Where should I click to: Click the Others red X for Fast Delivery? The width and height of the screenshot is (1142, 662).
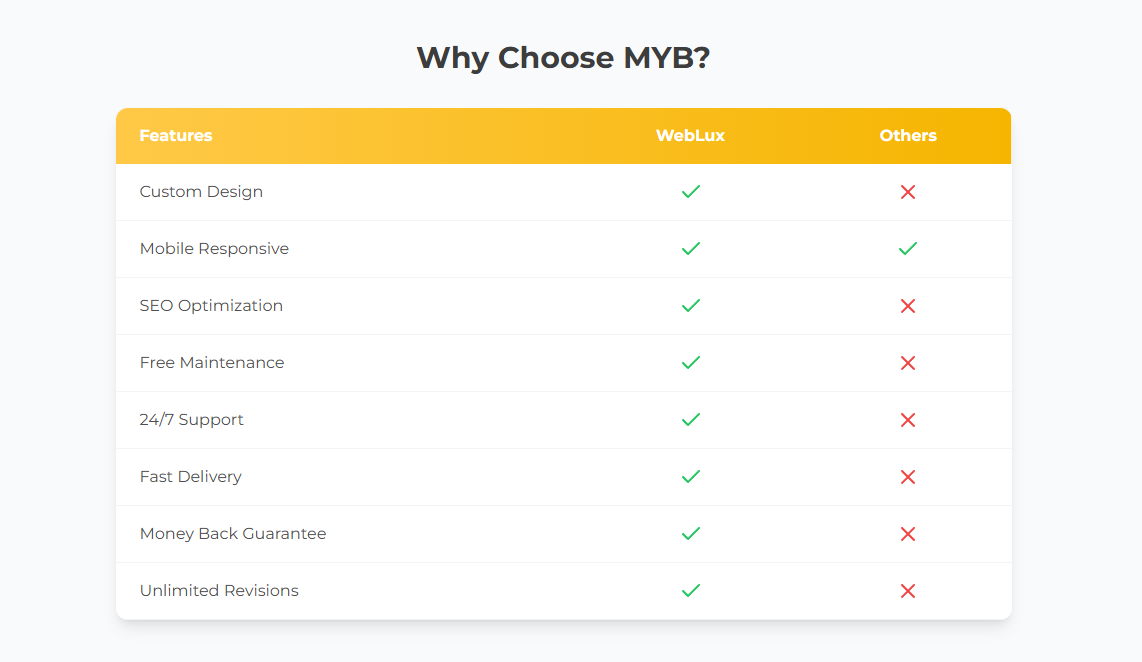click(x=908, y=477)
